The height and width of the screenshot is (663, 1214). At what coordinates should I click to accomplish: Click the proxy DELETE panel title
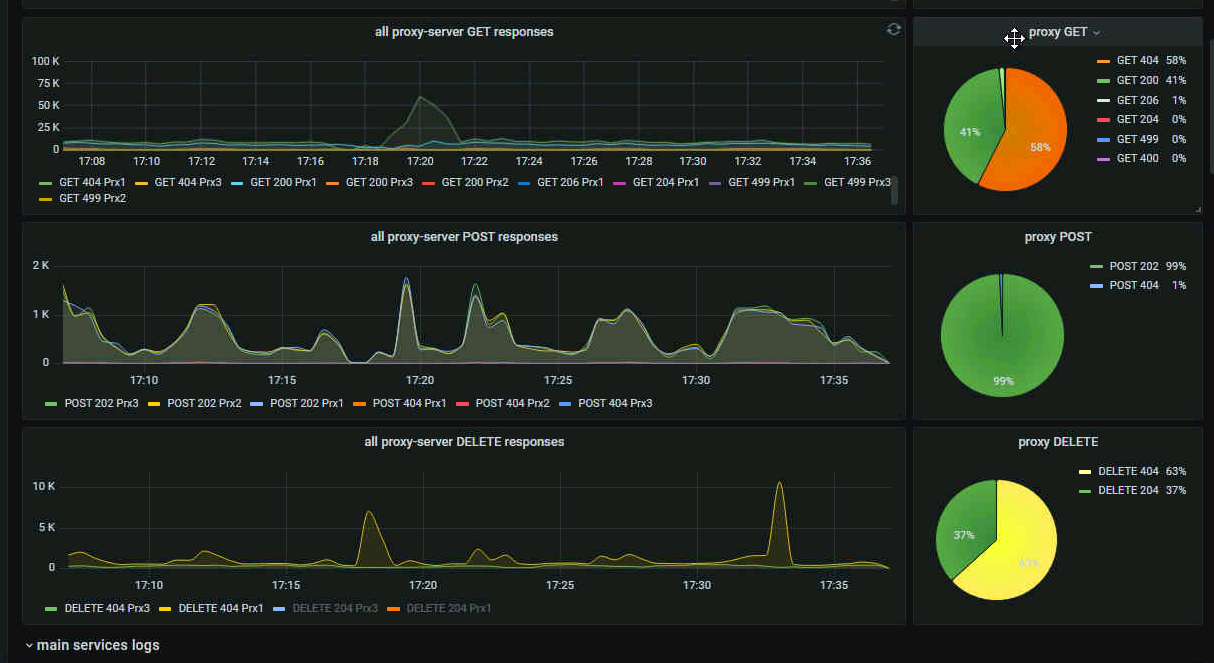[1058, 442]
